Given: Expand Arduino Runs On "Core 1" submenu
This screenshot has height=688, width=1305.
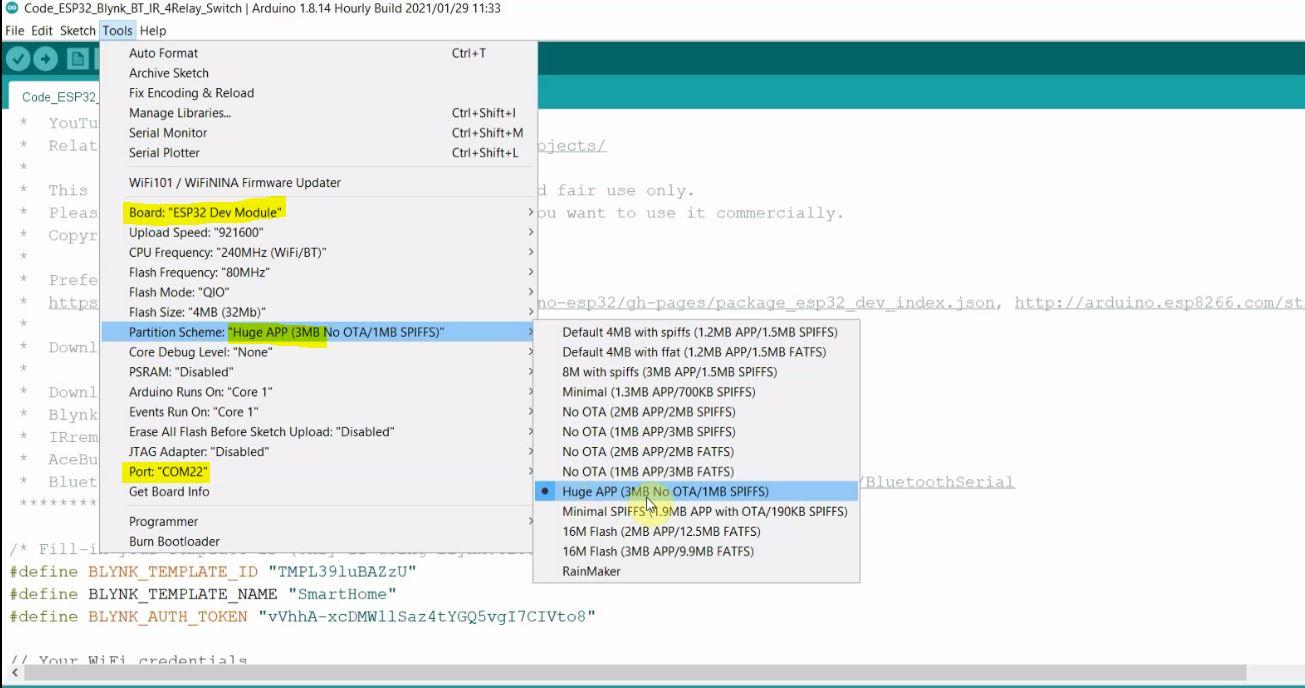Looking at the screenshot, I should click(319, 392).
